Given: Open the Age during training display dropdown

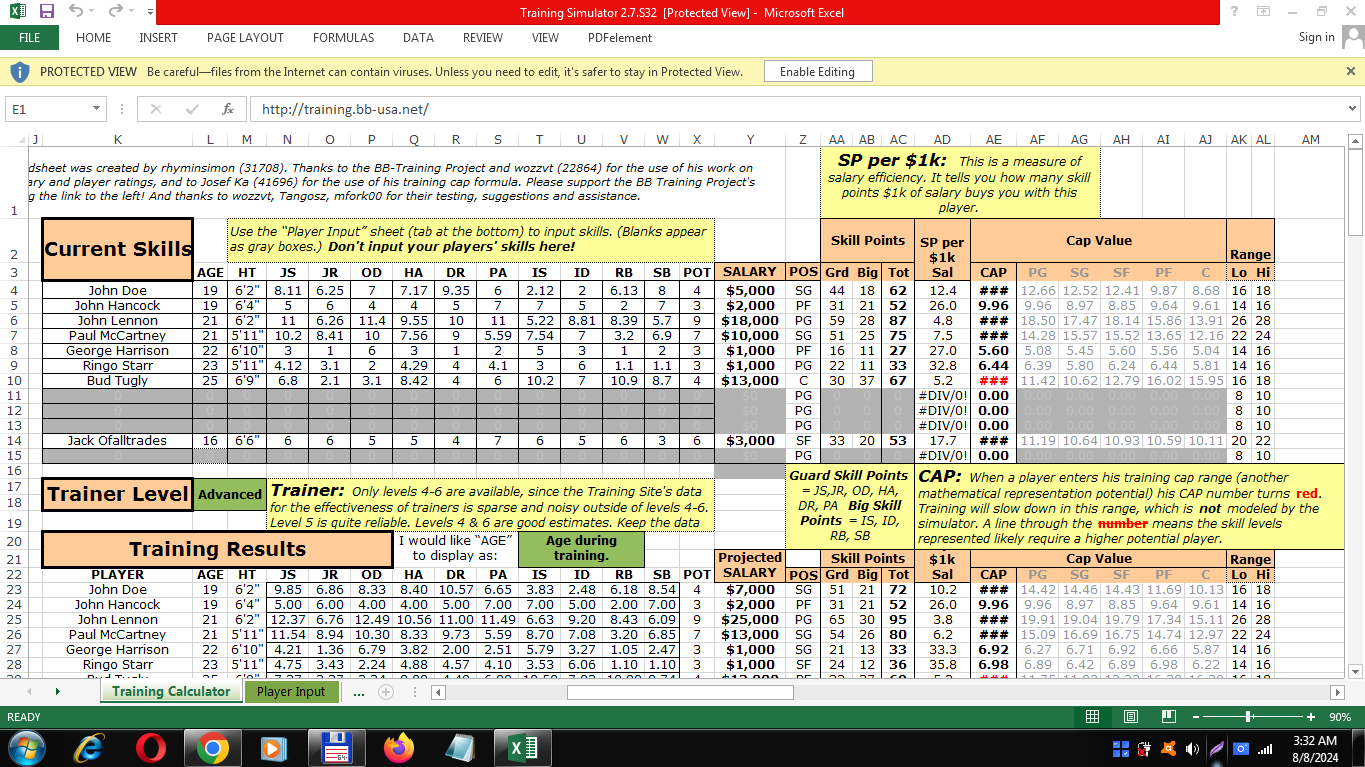Looking at the screenshot, I should pyautogui.click(x=580, y=548).
